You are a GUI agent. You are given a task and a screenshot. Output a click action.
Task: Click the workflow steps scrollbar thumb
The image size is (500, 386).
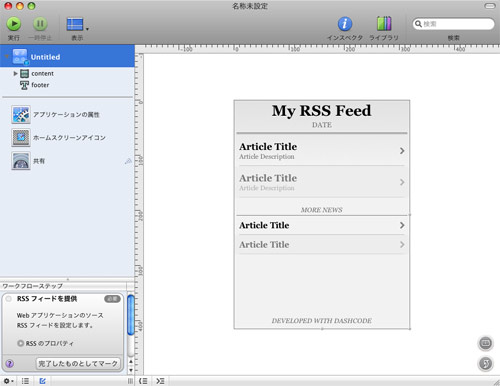tap(131, 315)
